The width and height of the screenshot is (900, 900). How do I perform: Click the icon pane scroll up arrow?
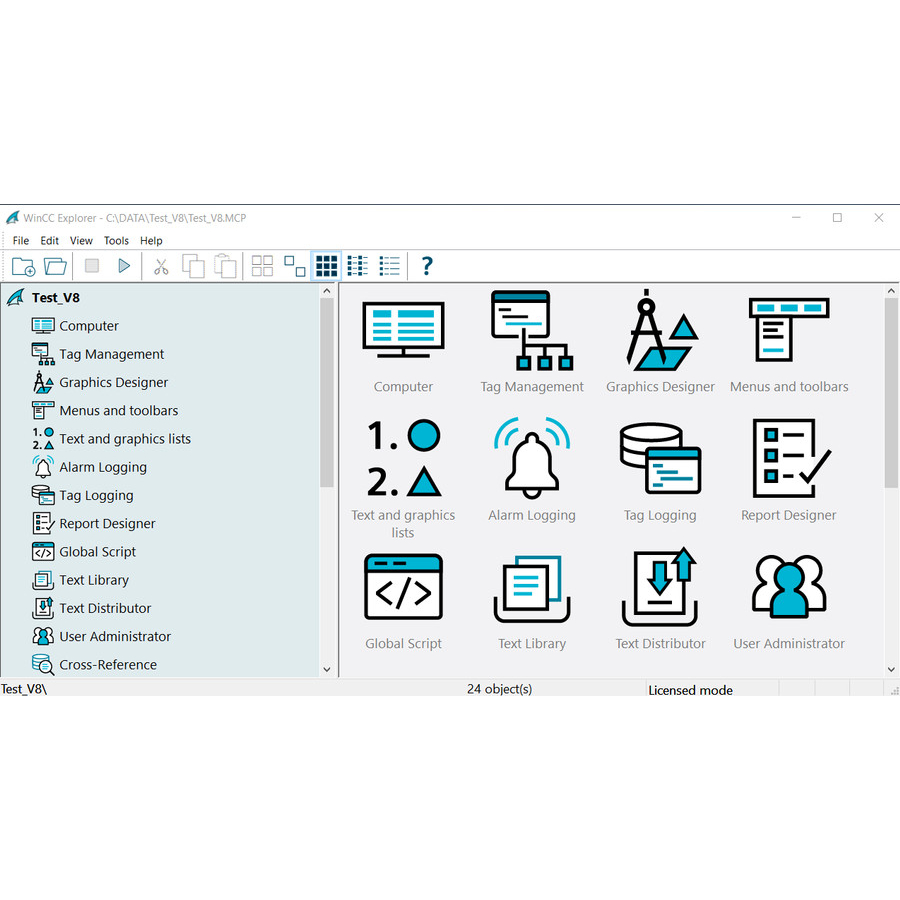(891, 291)
